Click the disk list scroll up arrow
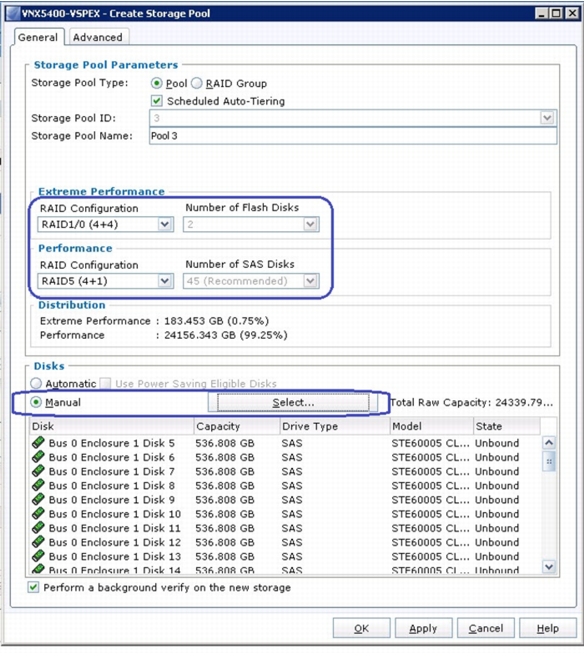This screenshot has height=668, width=587. point(549,443)
